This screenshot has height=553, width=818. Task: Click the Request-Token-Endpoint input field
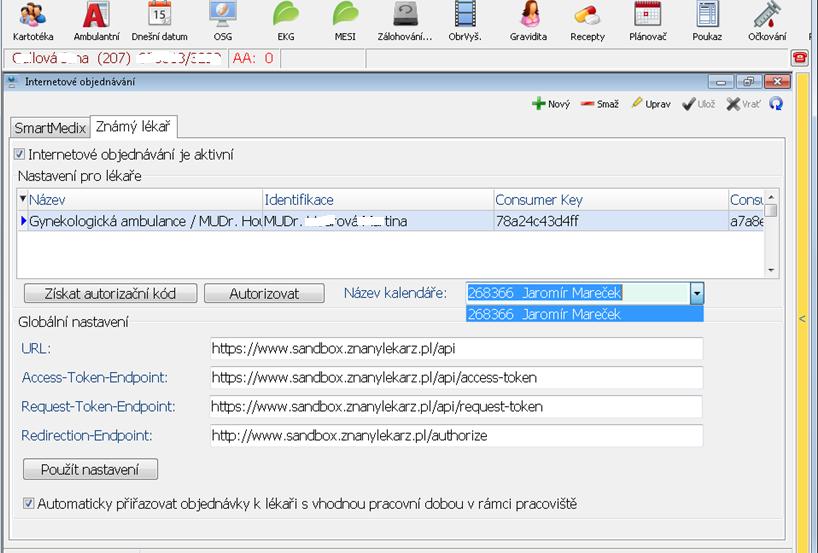coord(456,406)
